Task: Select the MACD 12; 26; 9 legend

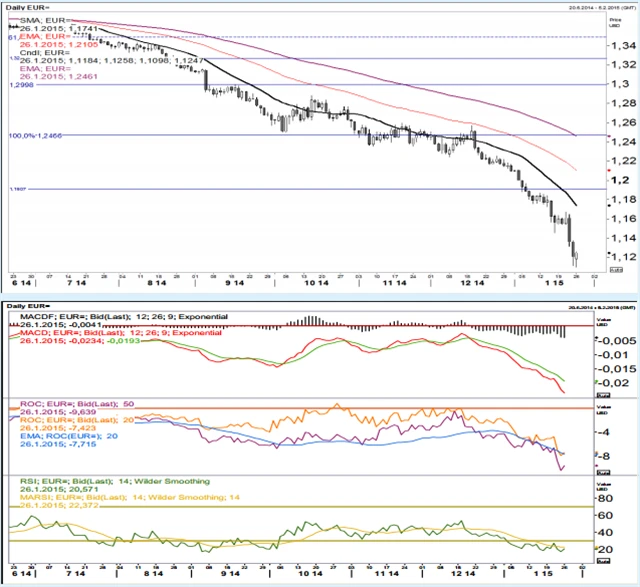Action: [110, 331]
